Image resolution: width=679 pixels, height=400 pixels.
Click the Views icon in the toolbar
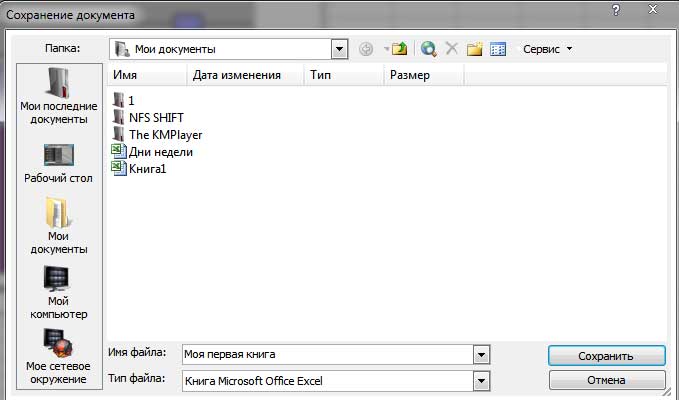tap(497, 48)
